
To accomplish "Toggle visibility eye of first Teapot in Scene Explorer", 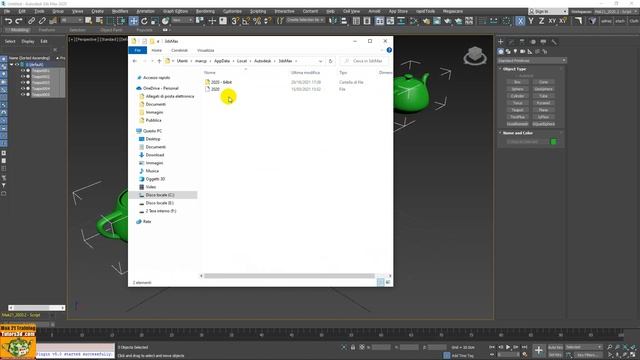I will [22, 71].
